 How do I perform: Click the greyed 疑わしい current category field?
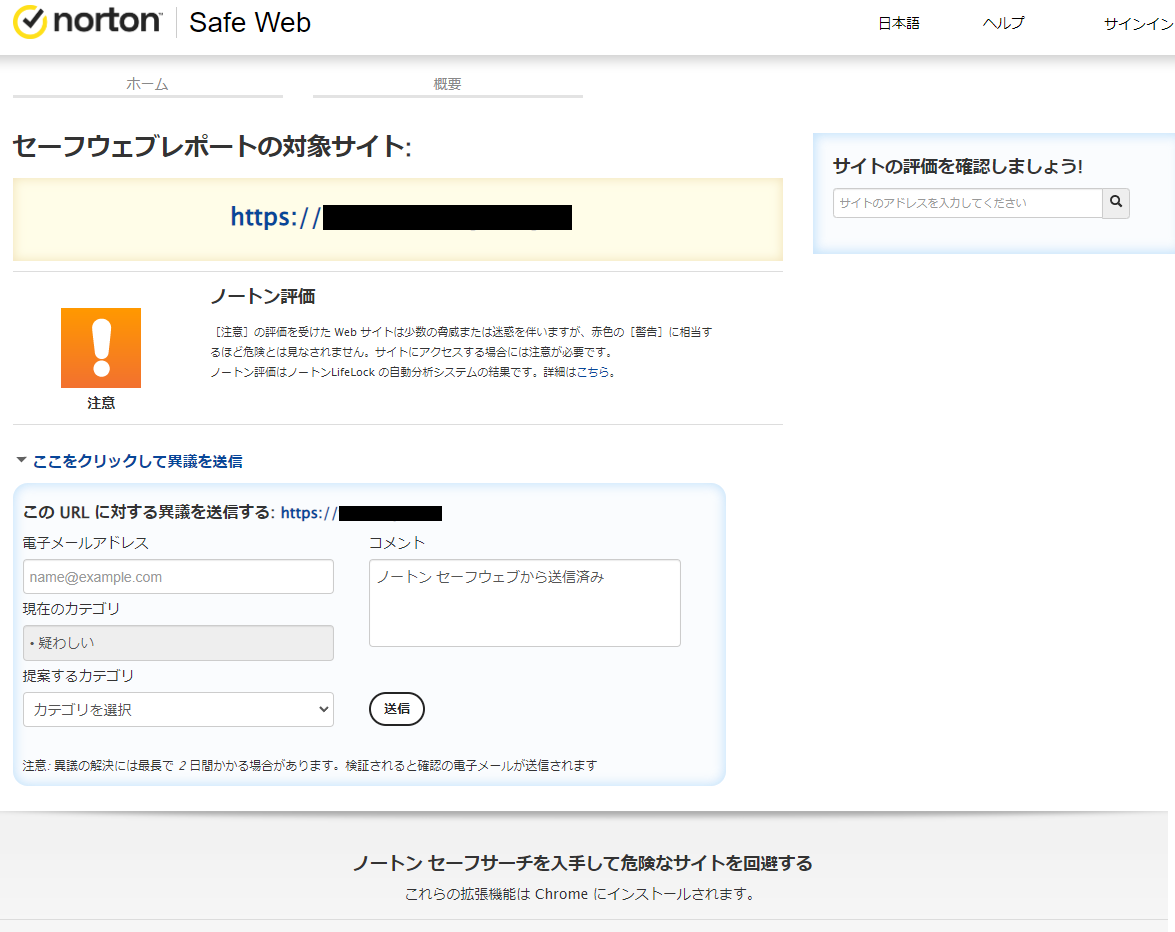pyautogui.click(x=178, y=643)
